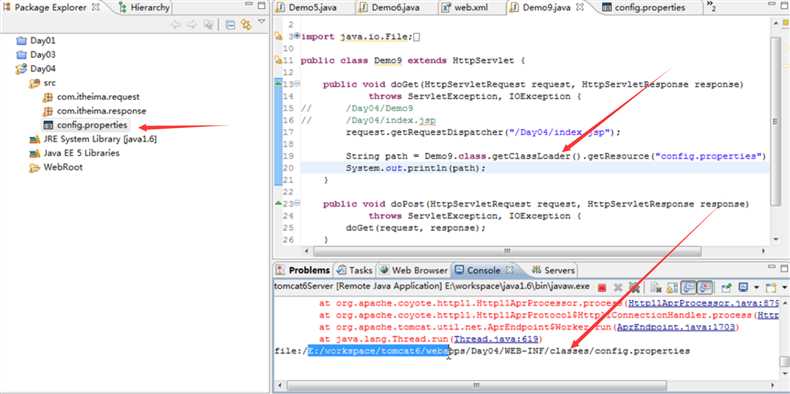
Task: Open the Web Browser view tab
Action: [x=414, y=270]
